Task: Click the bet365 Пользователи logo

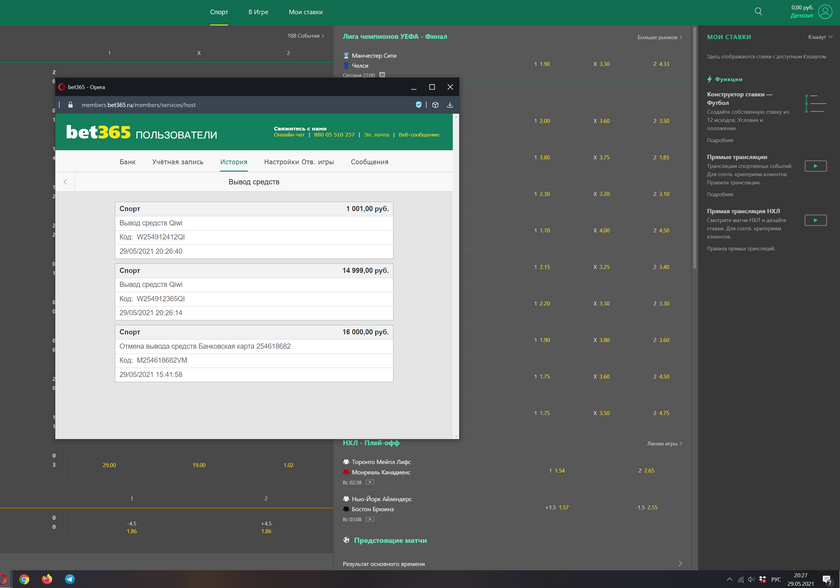Action: 141,132
